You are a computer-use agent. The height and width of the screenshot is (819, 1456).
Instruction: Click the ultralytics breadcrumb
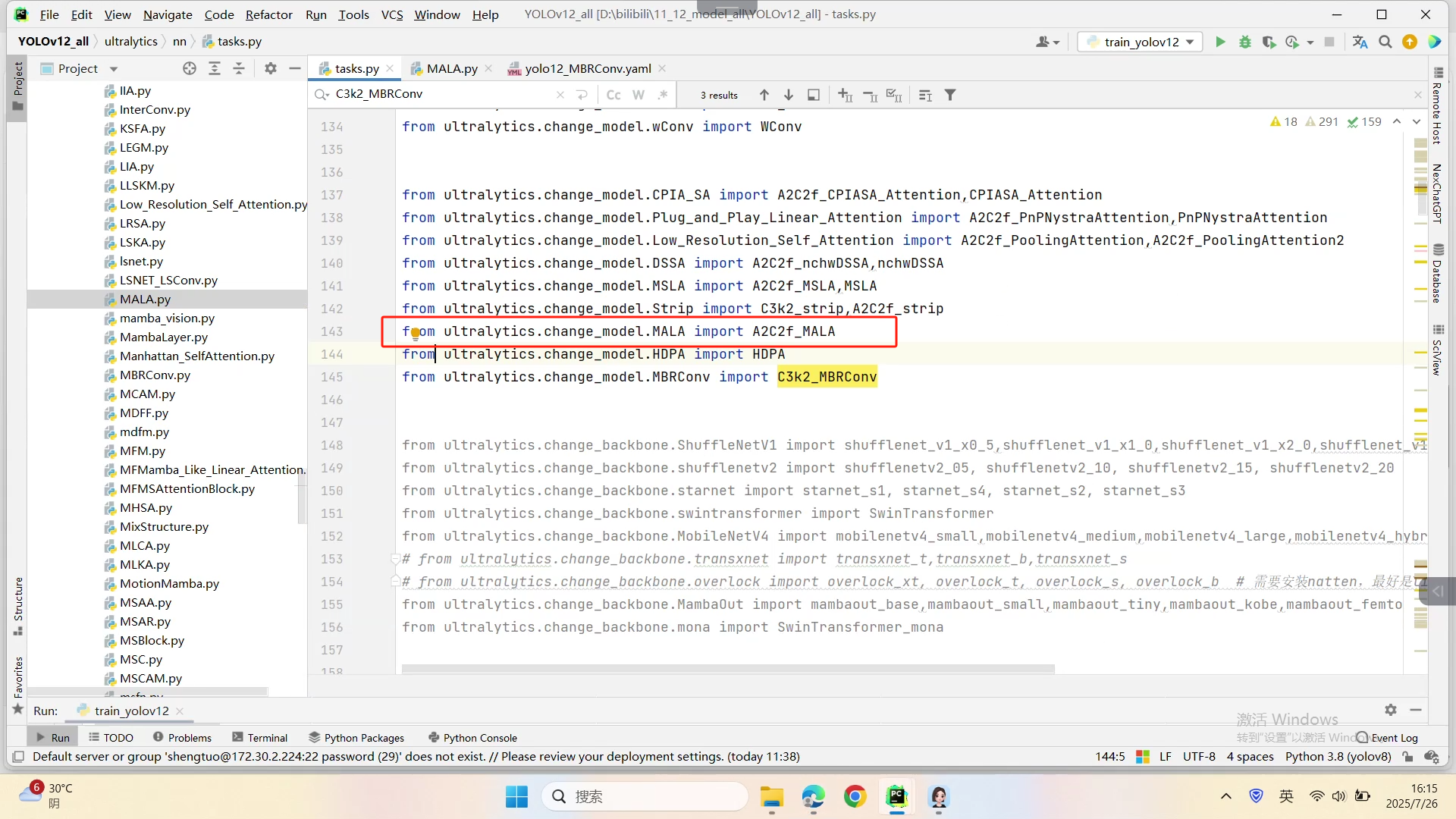tap(131, 41)
